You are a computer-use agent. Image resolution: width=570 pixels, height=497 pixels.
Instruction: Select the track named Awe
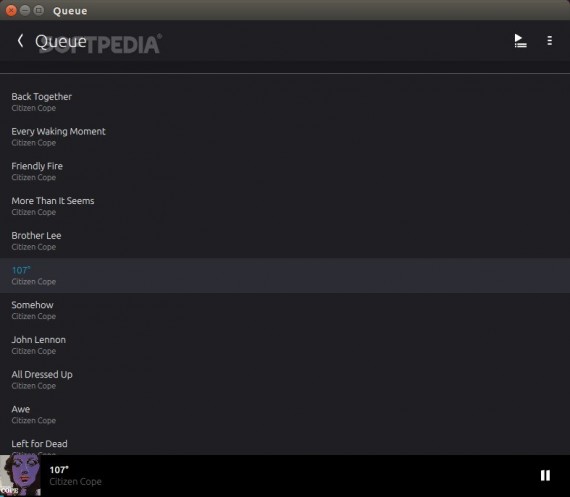pyautogui.click(x=285, y=414)
